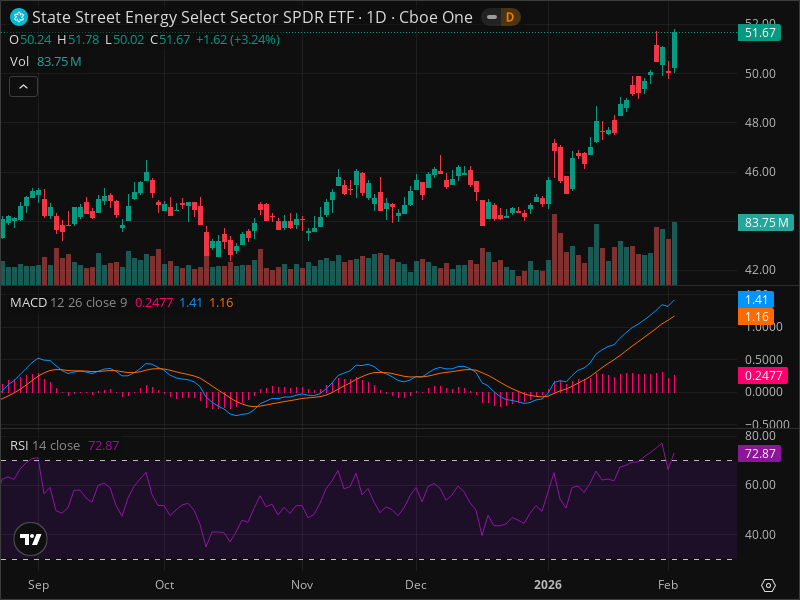Image resolution: width=800 pixels, height=600 pixels.
Task: Click the Feb label on time axis
Action: pos(668,585)
